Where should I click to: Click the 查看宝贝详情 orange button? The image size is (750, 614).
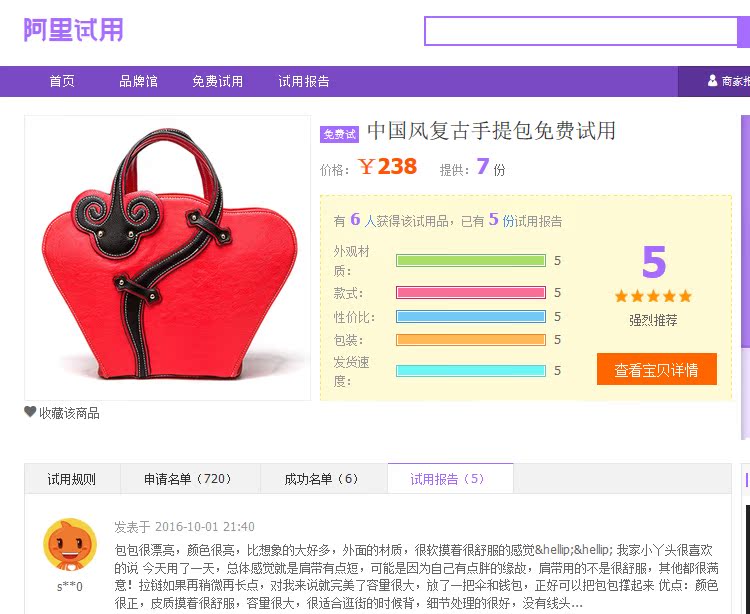coord(657,369)
